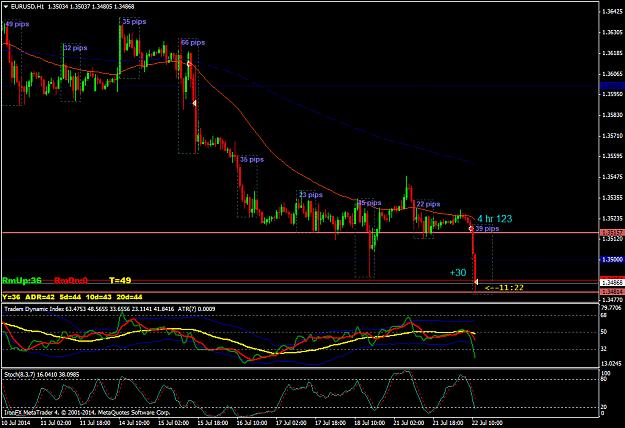
Task: Click the red 'RmDn:0' label
Action: [71, 281]
